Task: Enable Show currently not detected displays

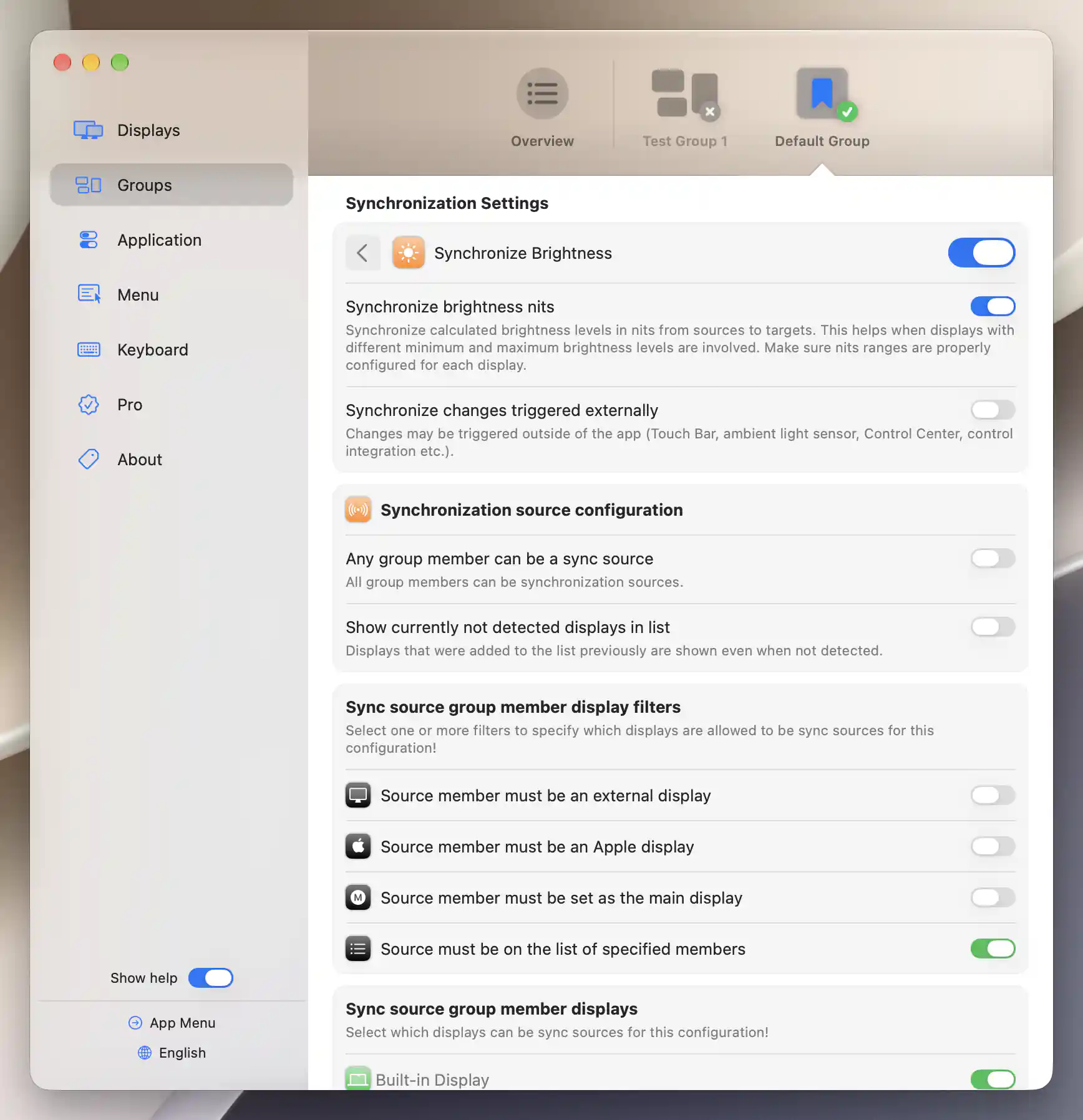Action: tap(993, 627)
